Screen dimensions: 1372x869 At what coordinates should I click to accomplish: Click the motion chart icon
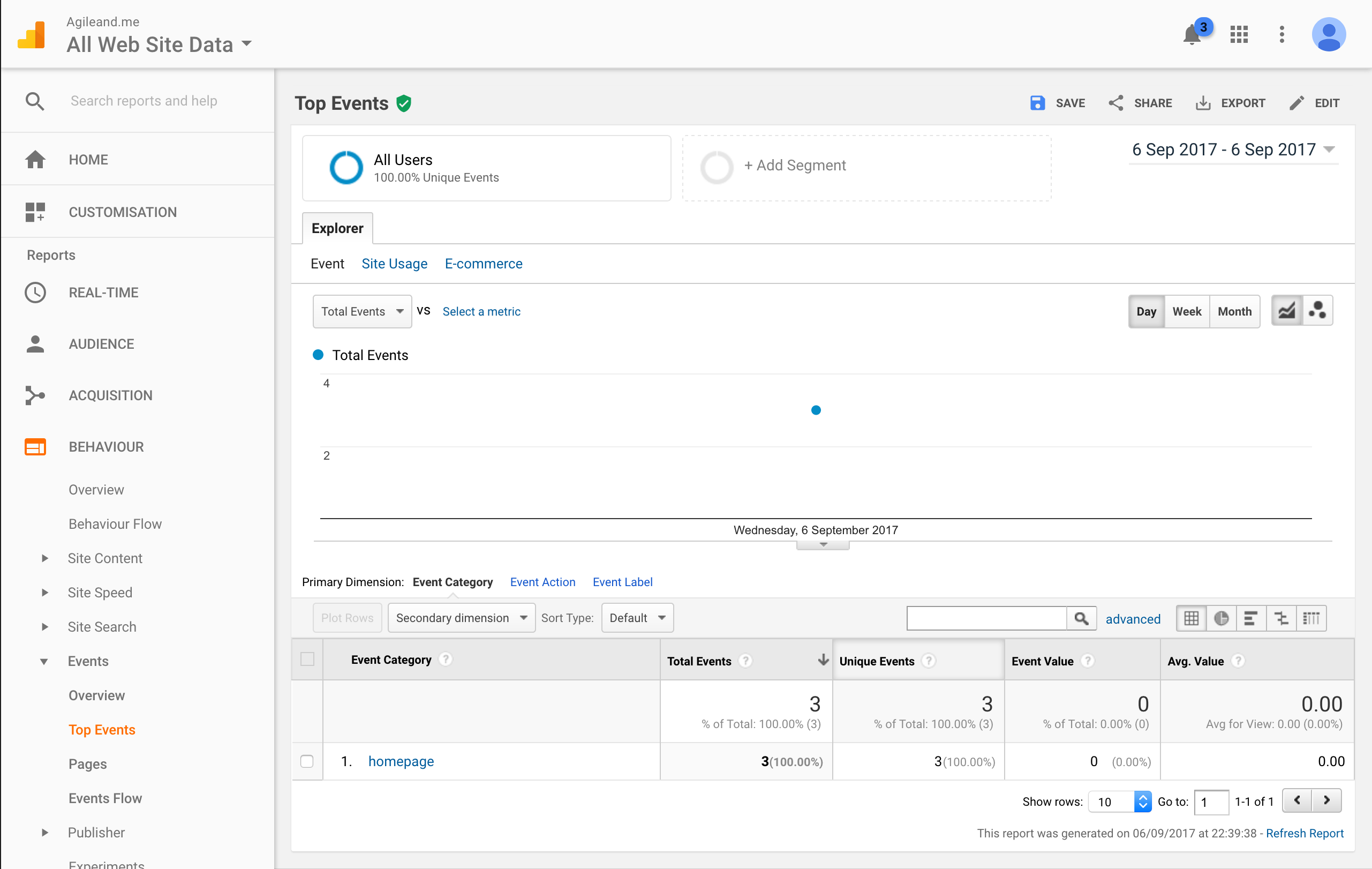pyautogui.click(x=1317, y=311)
